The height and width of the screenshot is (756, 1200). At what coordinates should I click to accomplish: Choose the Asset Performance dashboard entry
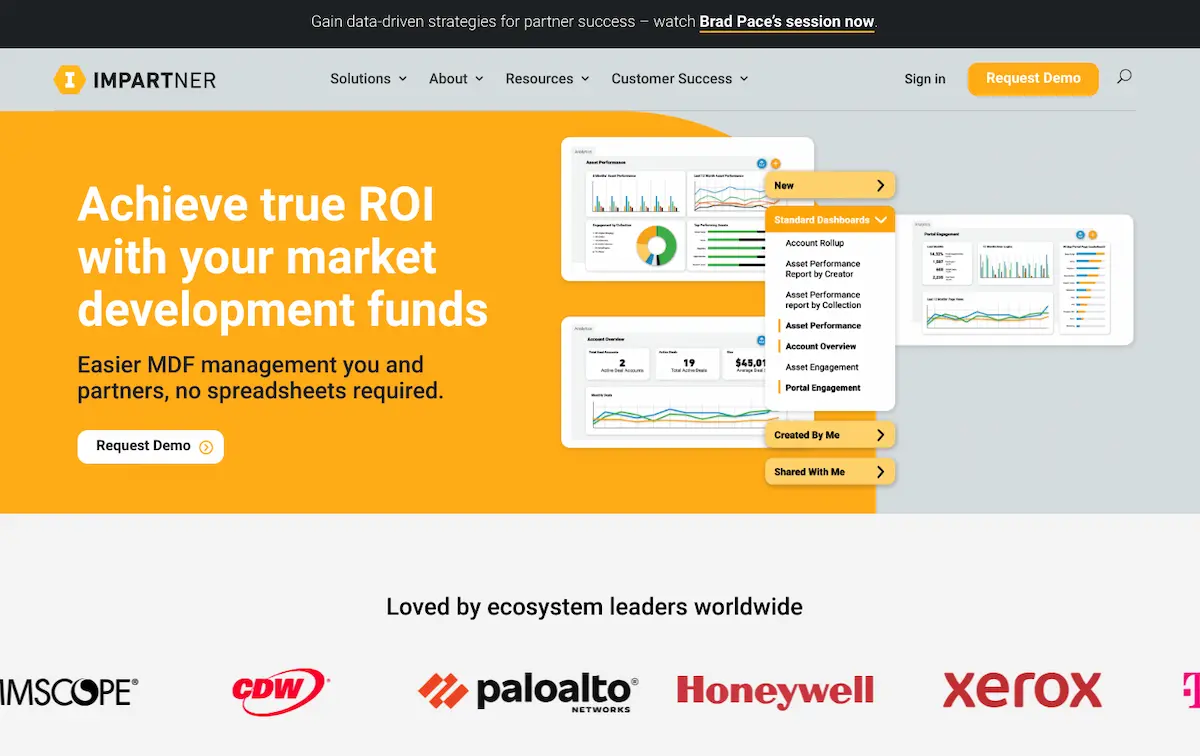coord(823,326)
